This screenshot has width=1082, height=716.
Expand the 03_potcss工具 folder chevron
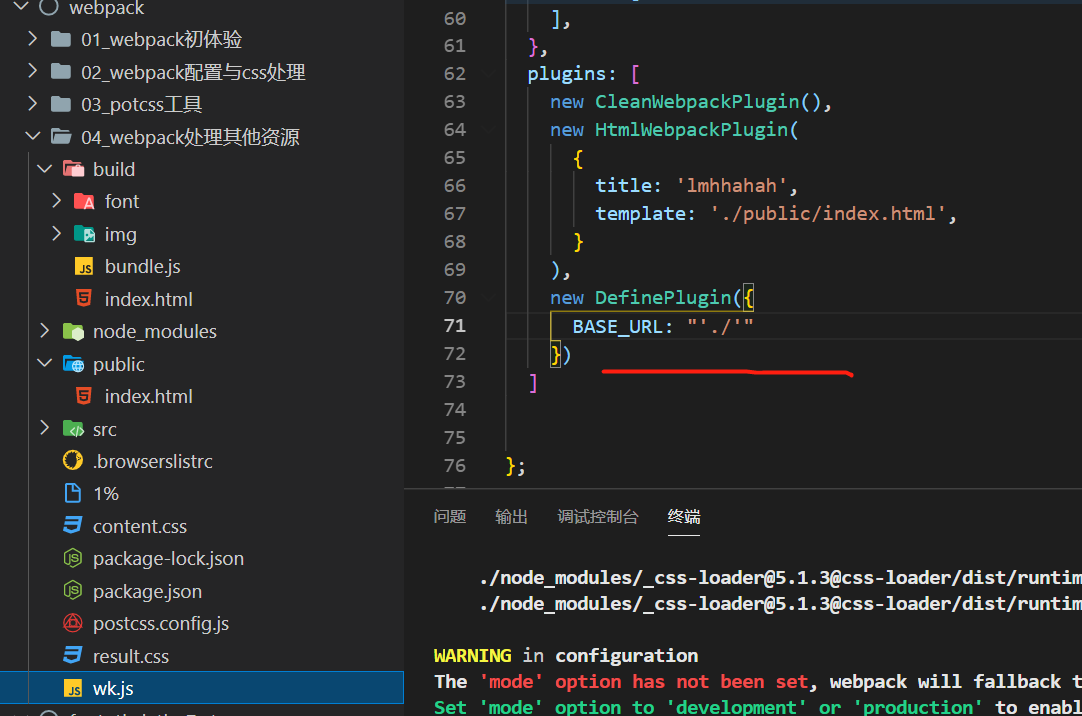[32, 103]
